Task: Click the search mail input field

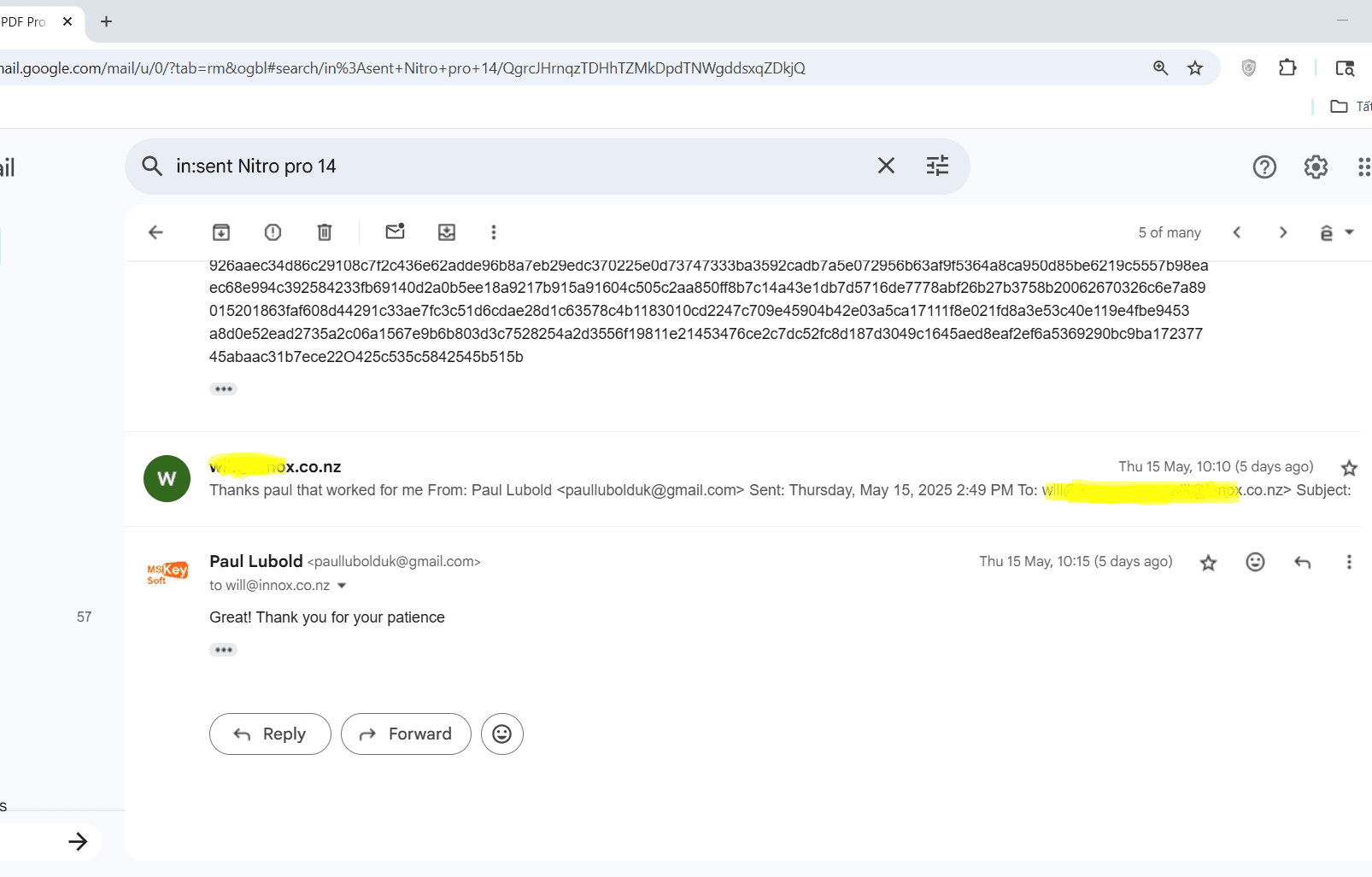Action: point(513,166)
